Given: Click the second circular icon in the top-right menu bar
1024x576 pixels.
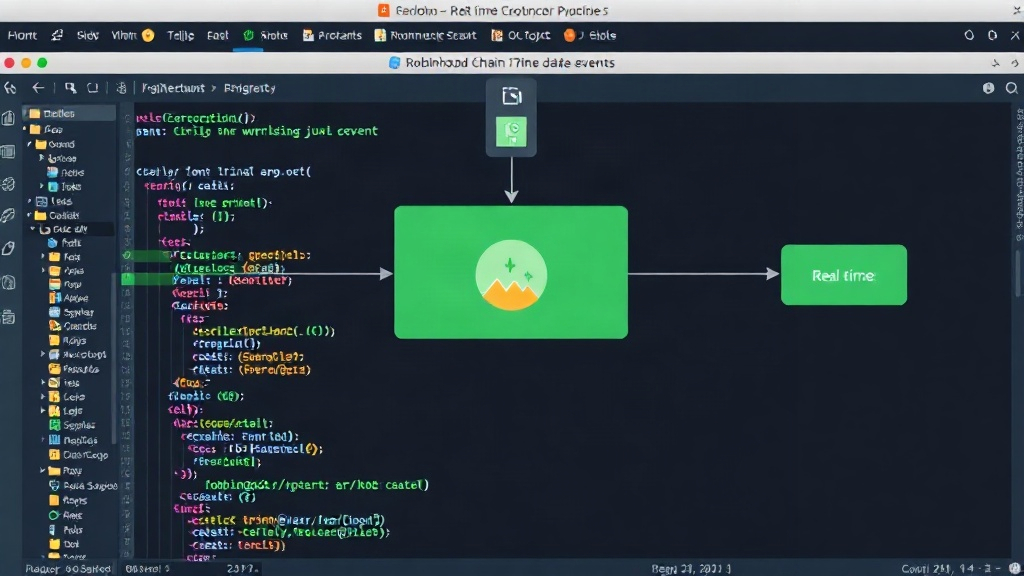Looking at the screenshot, I should pos(992,35).
